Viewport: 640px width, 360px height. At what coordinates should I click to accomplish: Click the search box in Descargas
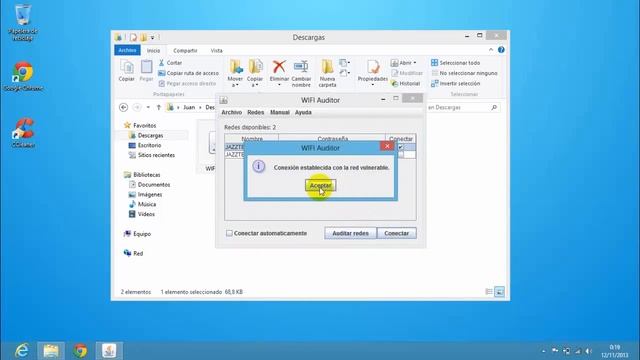point(462,107)
